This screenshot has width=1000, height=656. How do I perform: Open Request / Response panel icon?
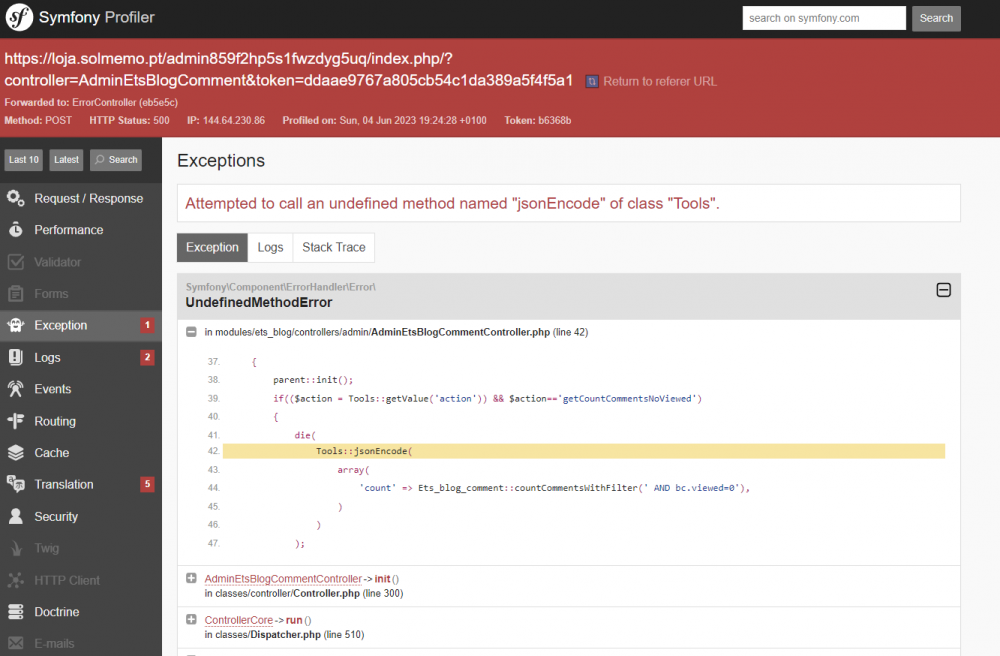click(x=16, y=198)
